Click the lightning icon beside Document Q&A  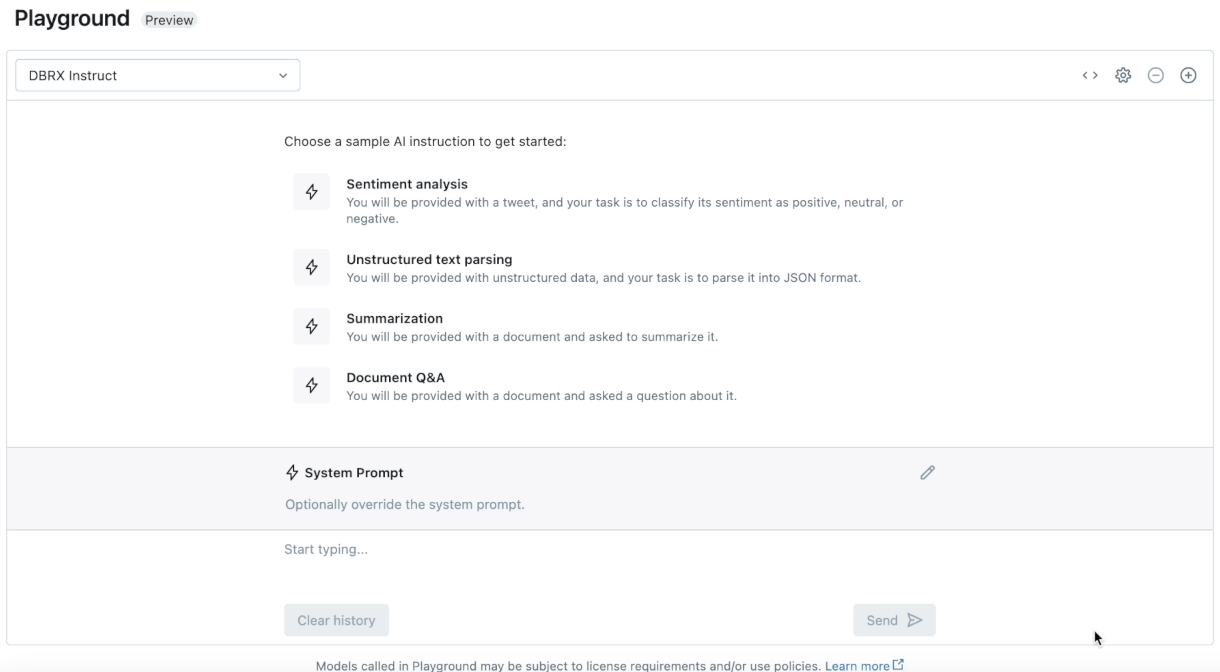click(311, 385)
